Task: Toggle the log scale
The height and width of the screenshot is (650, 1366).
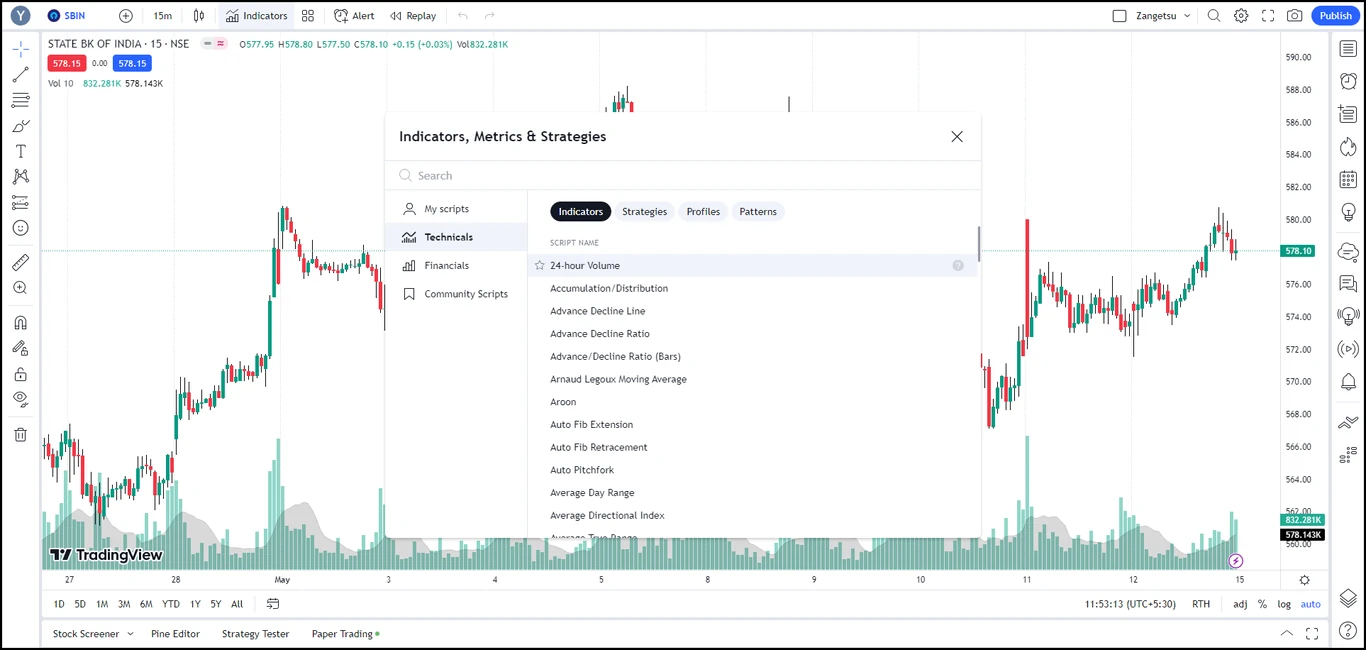Action: click(x=1284, y=604)
